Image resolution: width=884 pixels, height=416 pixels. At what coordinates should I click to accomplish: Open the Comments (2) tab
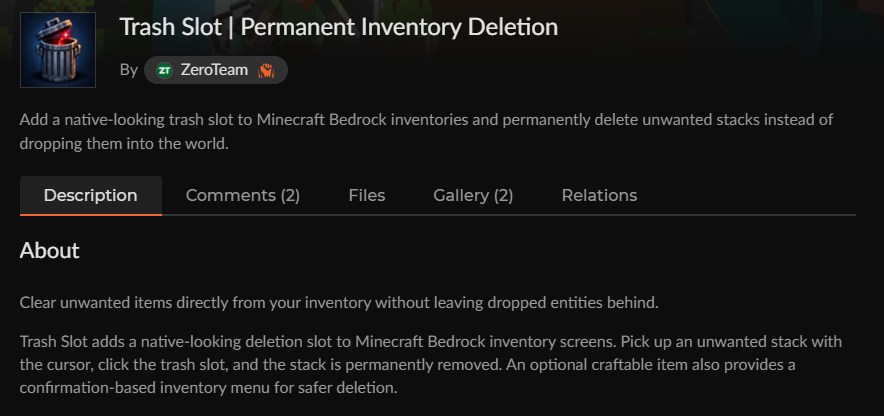point(243,196)
